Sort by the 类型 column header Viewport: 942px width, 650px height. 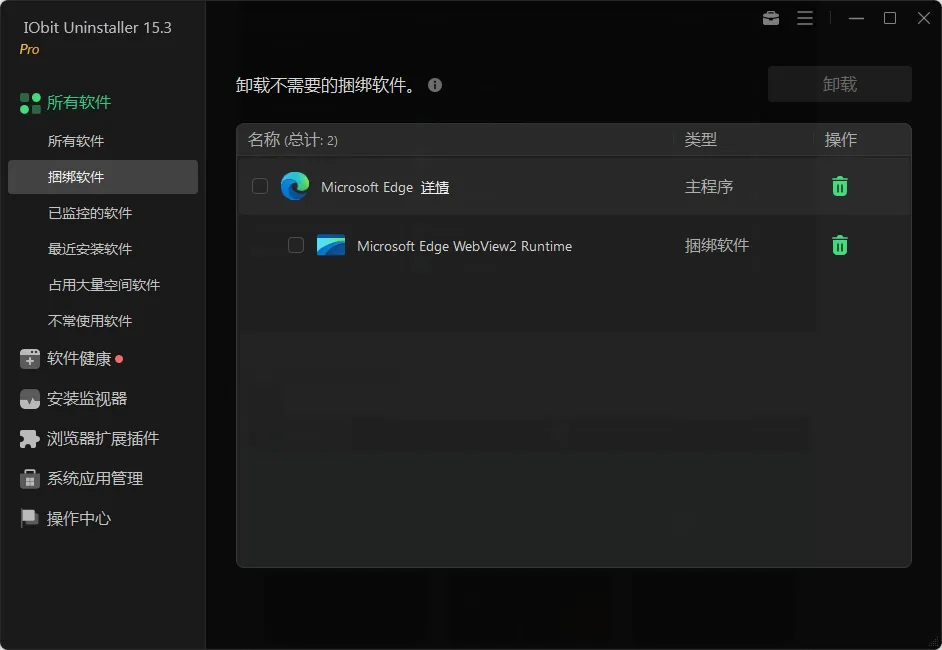click(x=701, y=140)
